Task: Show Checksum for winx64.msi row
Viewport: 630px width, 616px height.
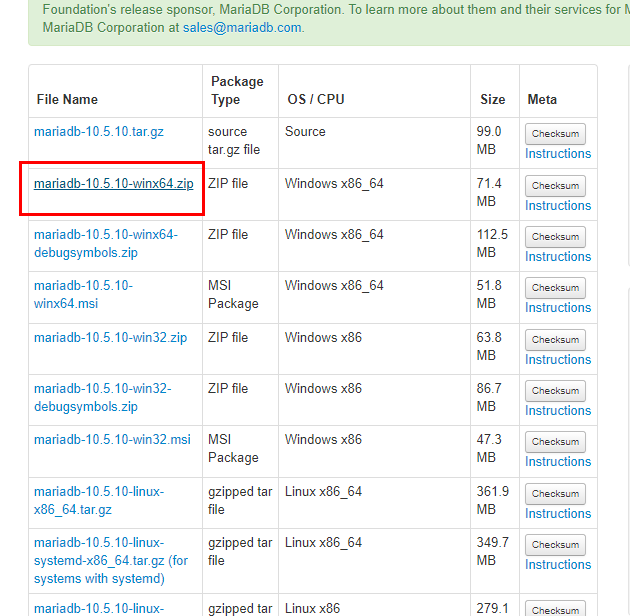Action: tap(555, 288)
